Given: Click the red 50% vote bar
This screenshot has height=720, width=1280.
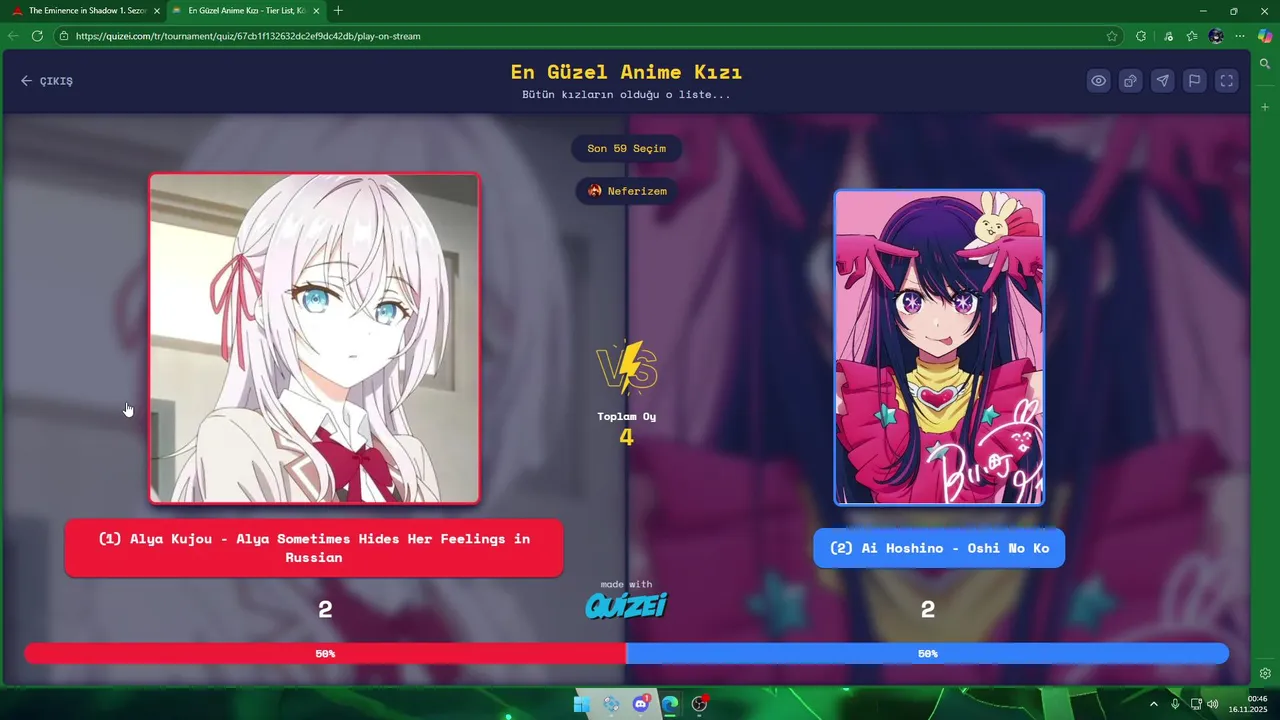Looking at the screenshot, I should click(325, 653).
